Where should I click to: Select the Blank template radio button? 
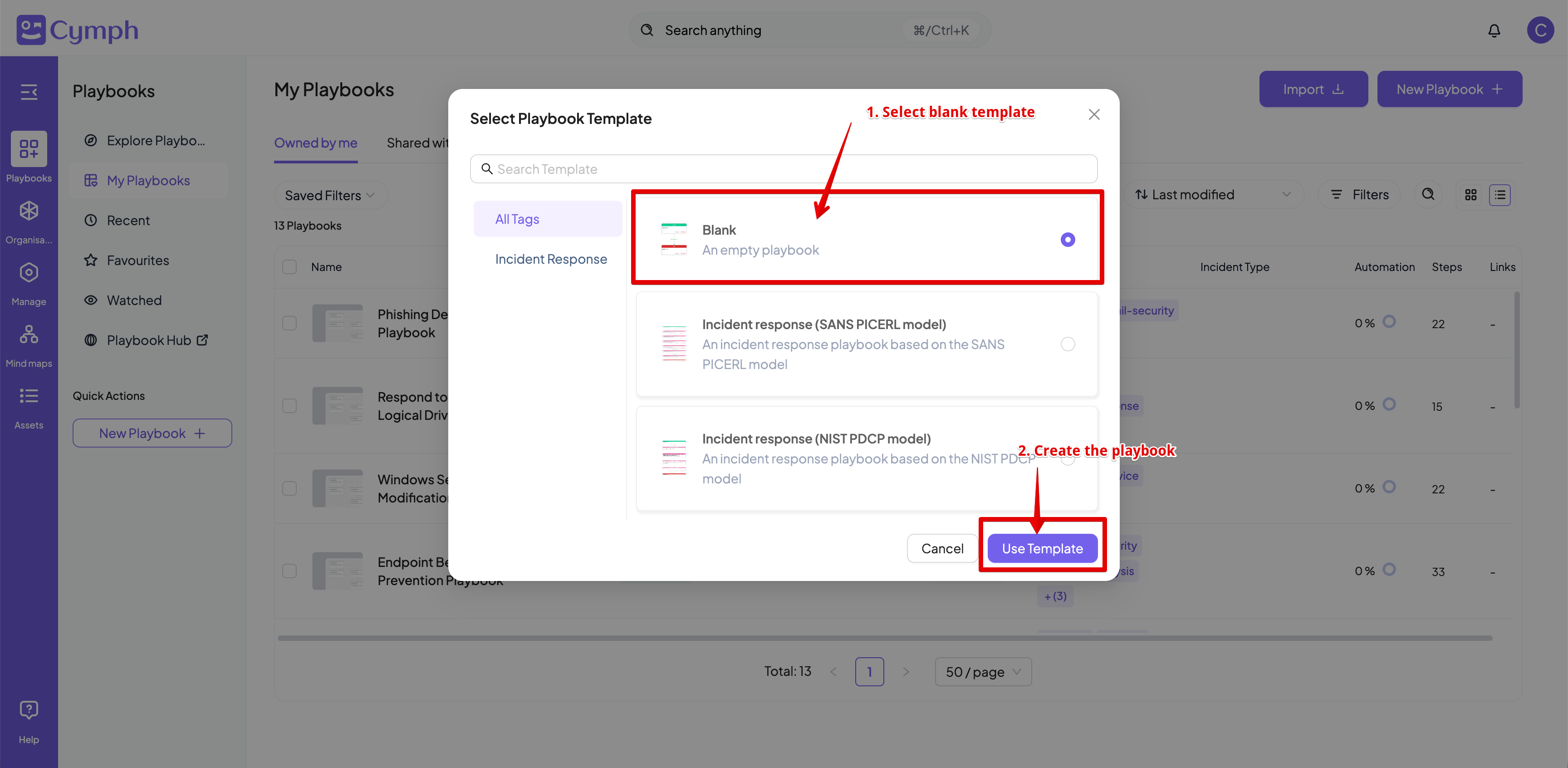pyautogui.click(x=1068, y=239)
